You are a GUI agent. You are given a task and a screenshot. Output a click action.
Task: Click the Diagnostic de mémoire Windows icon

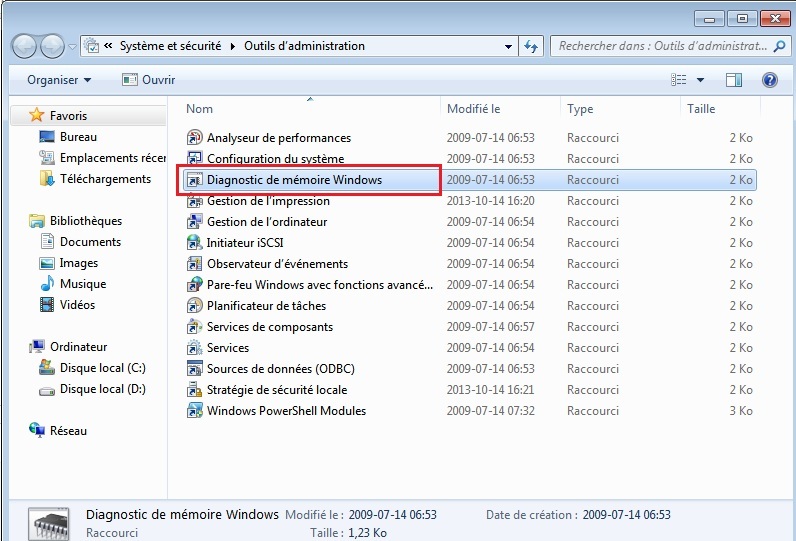click(x=194, y=180)
